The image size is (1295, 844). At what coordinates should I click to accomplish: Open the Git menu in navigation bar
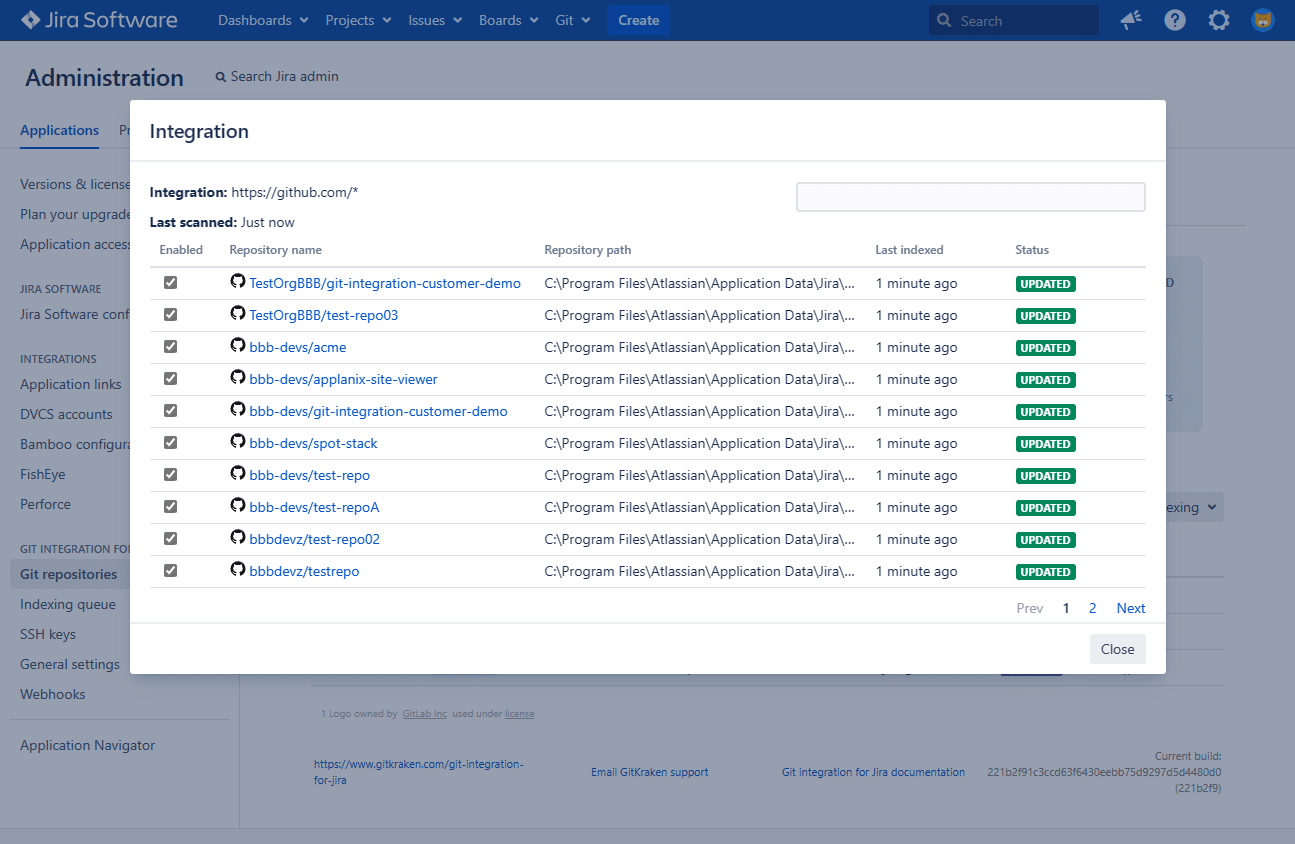click(573, 20)
